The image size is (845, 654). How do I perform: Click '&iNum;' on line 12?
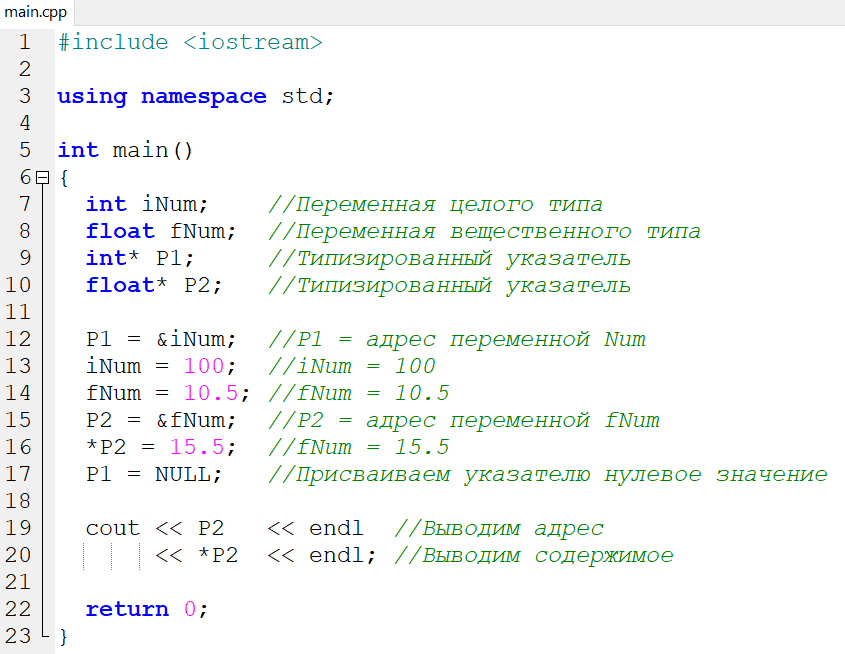pyautogui.click(x=196, y=339)
